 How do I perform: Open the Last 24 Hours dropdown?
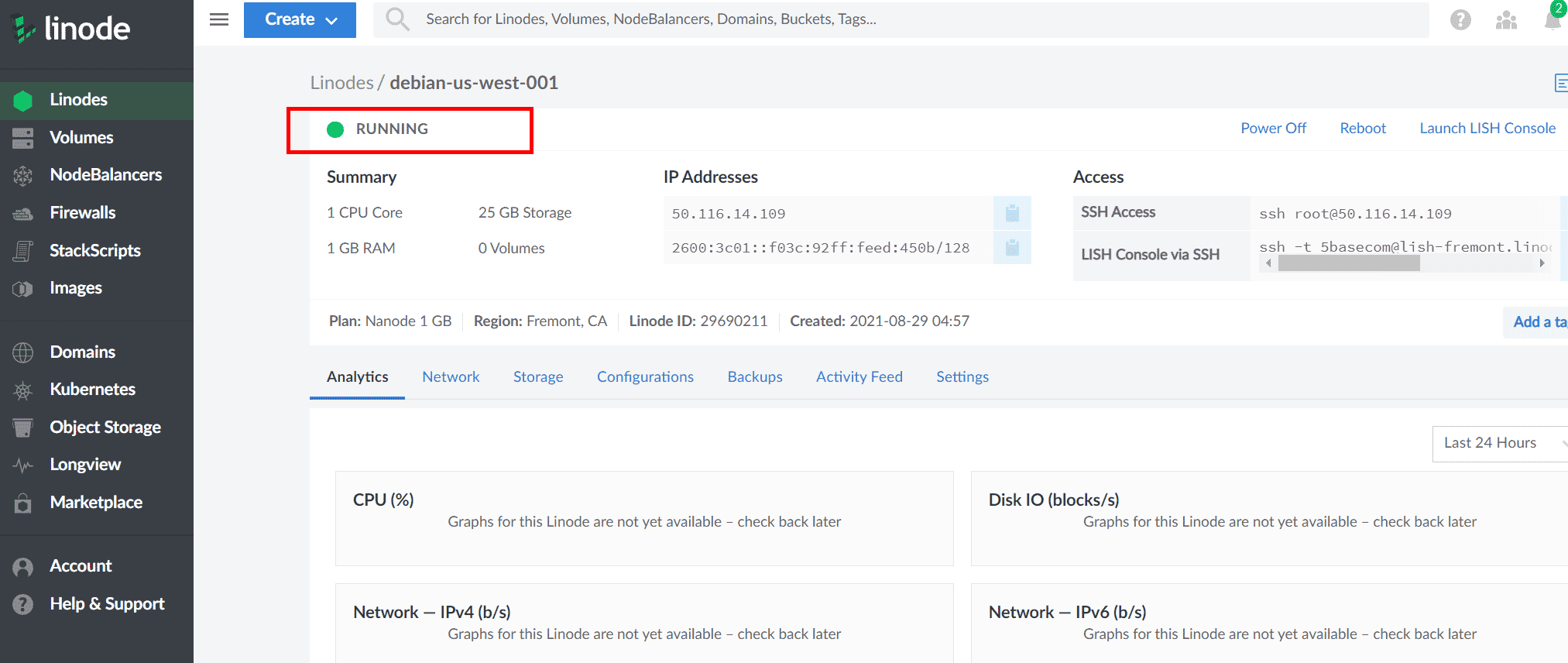click(x=1498, y=443)
